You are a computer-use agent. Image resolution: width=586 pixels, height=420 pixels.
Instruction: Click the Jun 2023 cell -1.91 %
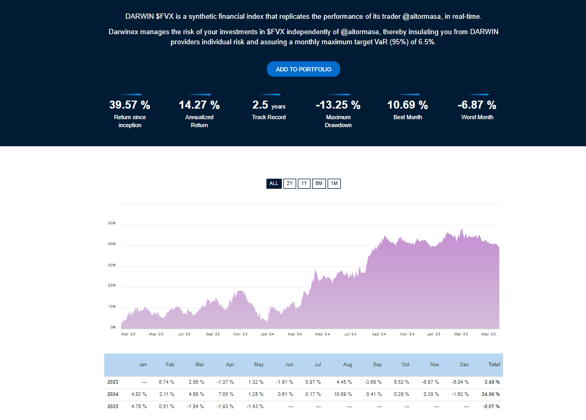284,382
